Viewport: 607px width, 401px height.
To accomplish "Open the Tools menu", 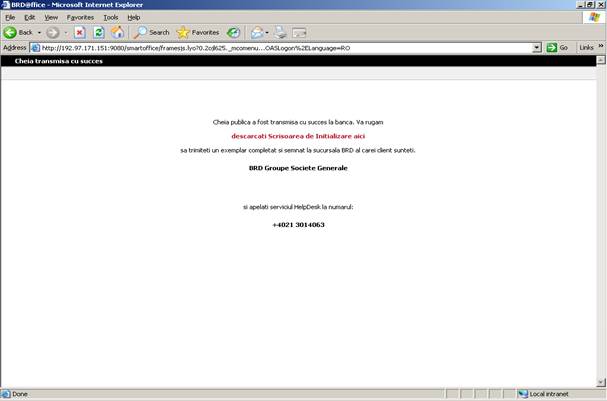I will 110,17.
